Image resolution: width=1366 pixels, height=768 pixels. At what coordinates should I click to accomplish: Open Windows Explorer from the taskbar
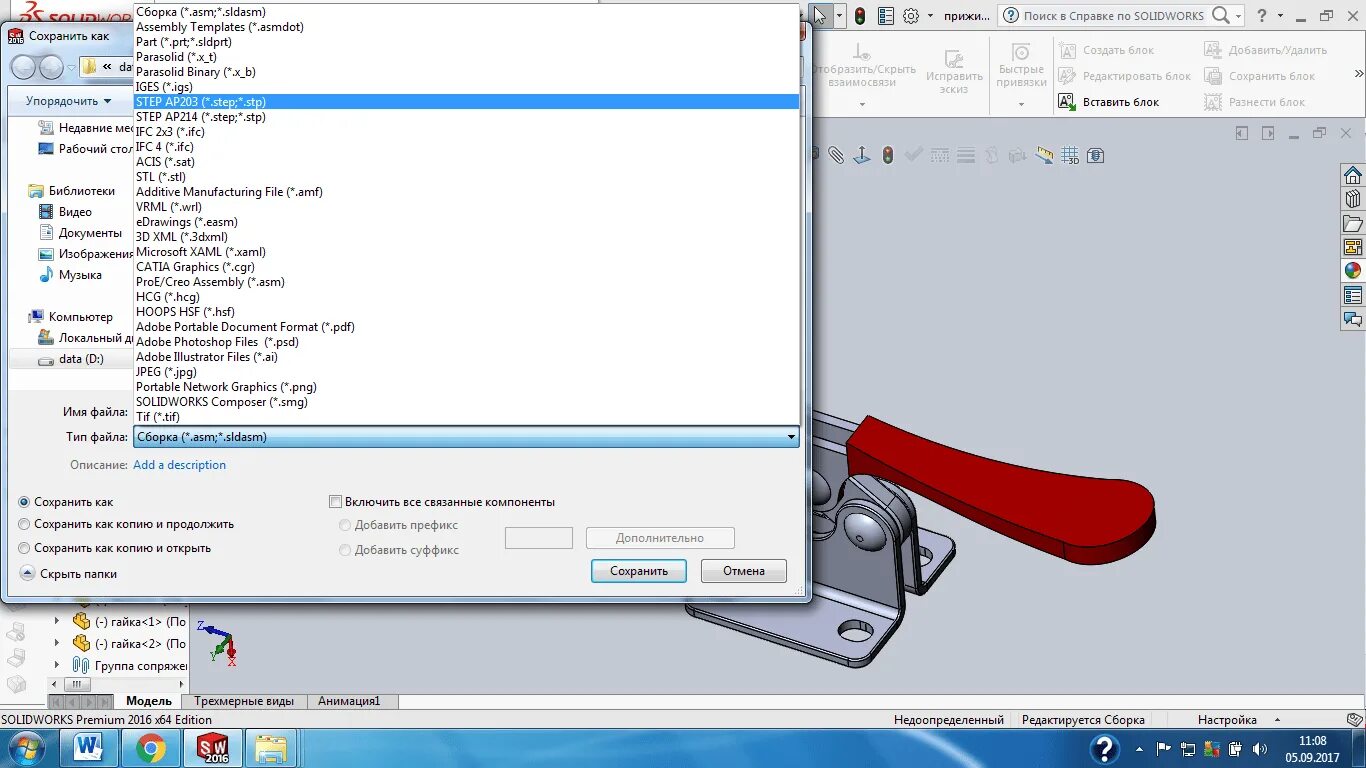point(271,748)
